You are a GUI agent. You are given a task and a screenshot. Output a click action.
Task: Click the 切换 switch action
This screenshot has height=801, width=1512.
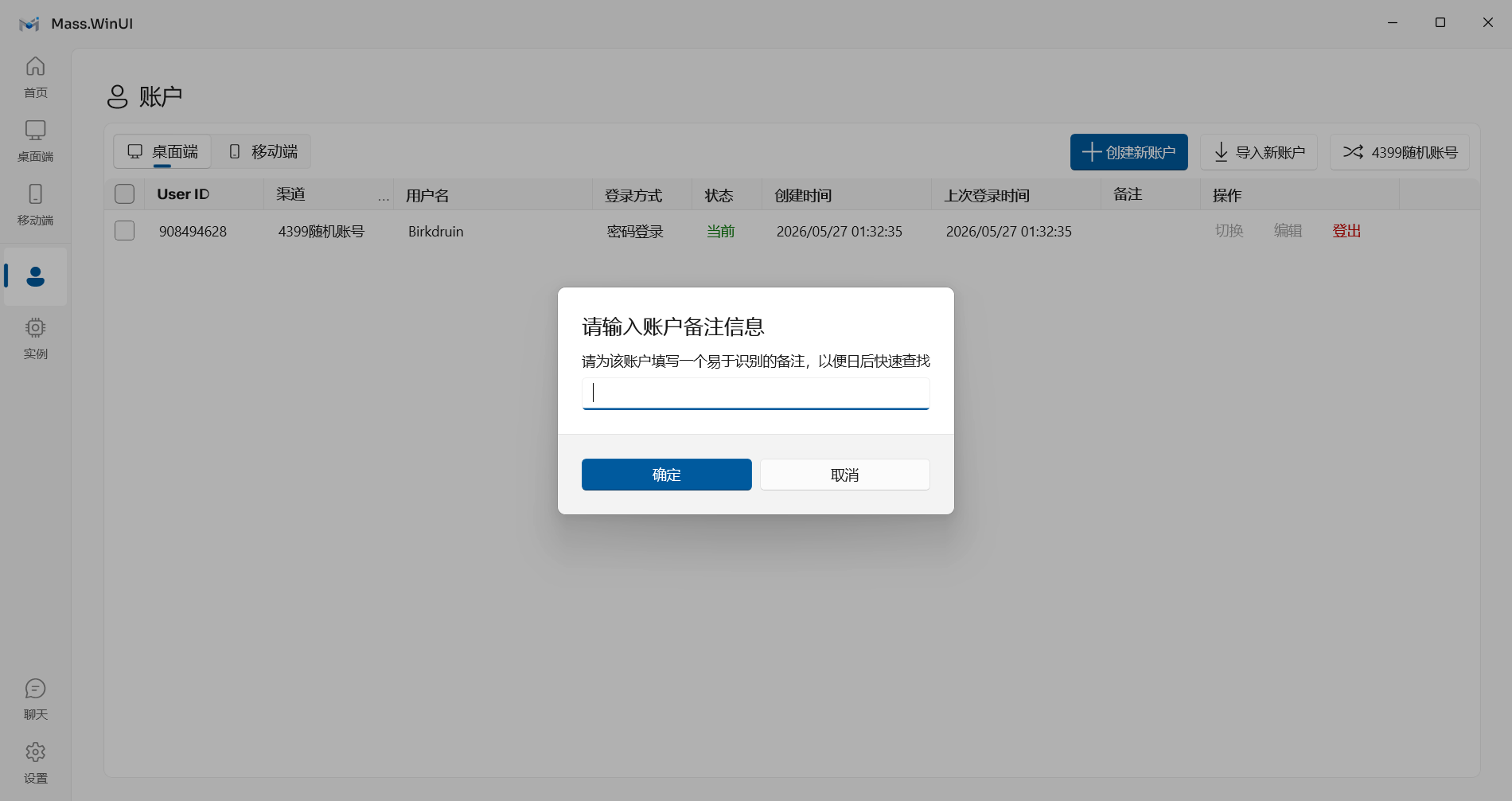tap(1229, 231)
